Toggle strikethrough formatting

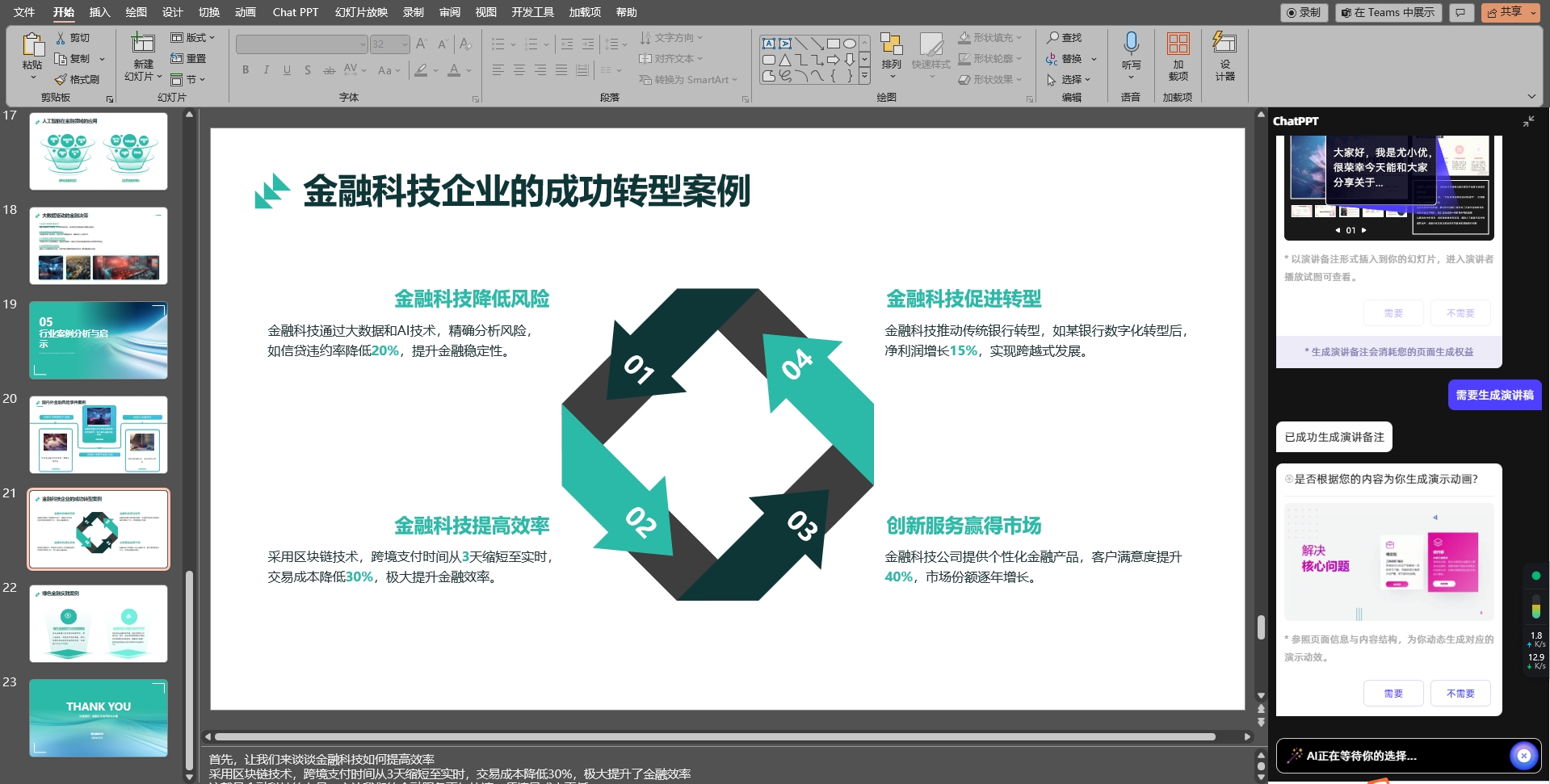pos(329,70)
